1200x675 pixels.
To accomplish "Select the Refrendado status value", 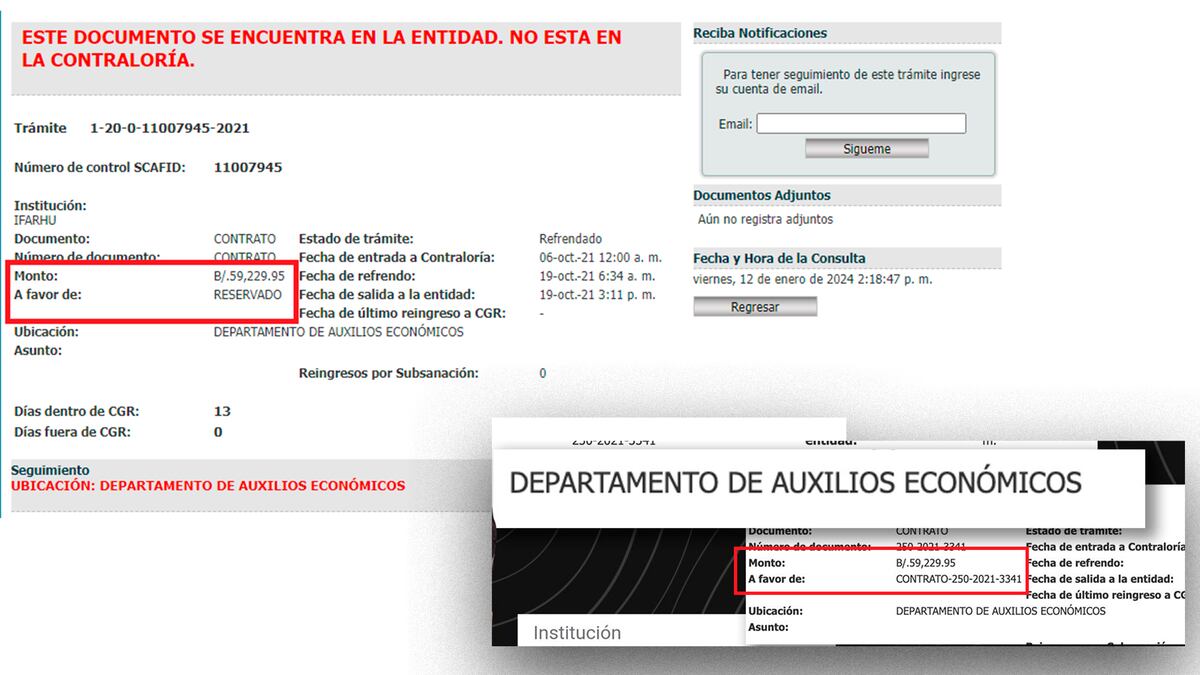I will [x=570, y=239].
